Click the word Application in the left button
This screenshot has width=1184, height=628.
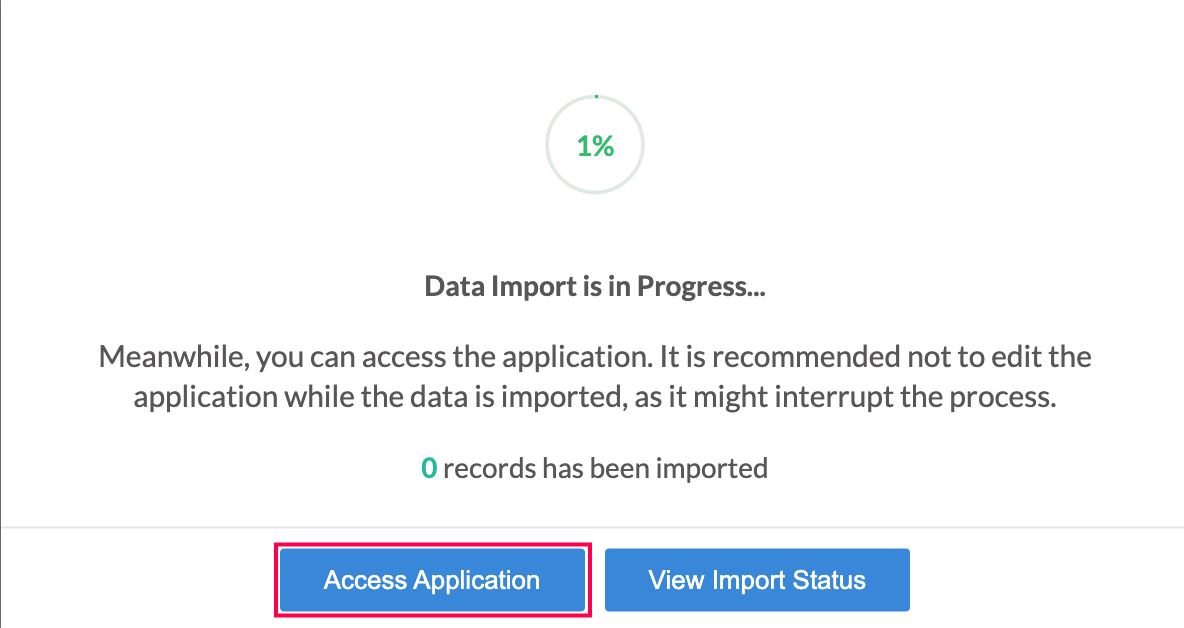point(476,580)
